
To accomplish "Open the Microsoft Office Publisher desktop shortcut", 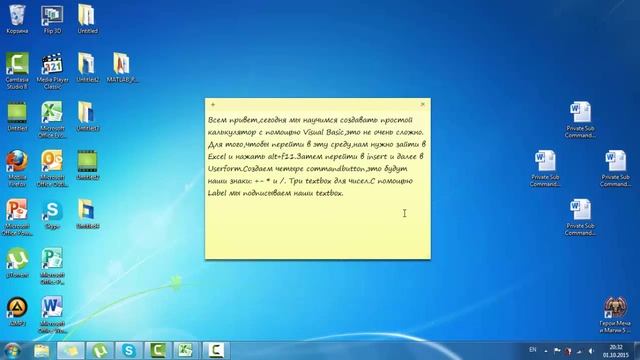I will 52,266.
